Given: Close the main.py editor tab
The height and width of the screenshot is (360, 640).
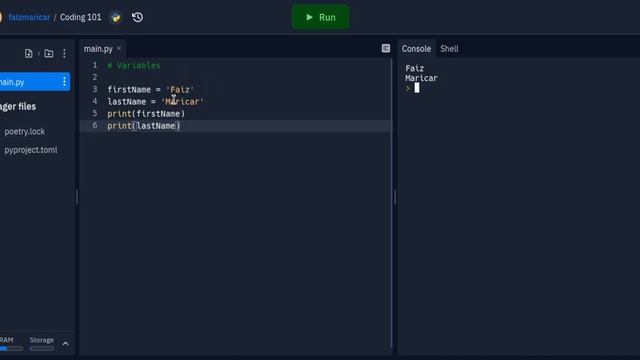Looking at the screenshot, I should click(119, 48).
